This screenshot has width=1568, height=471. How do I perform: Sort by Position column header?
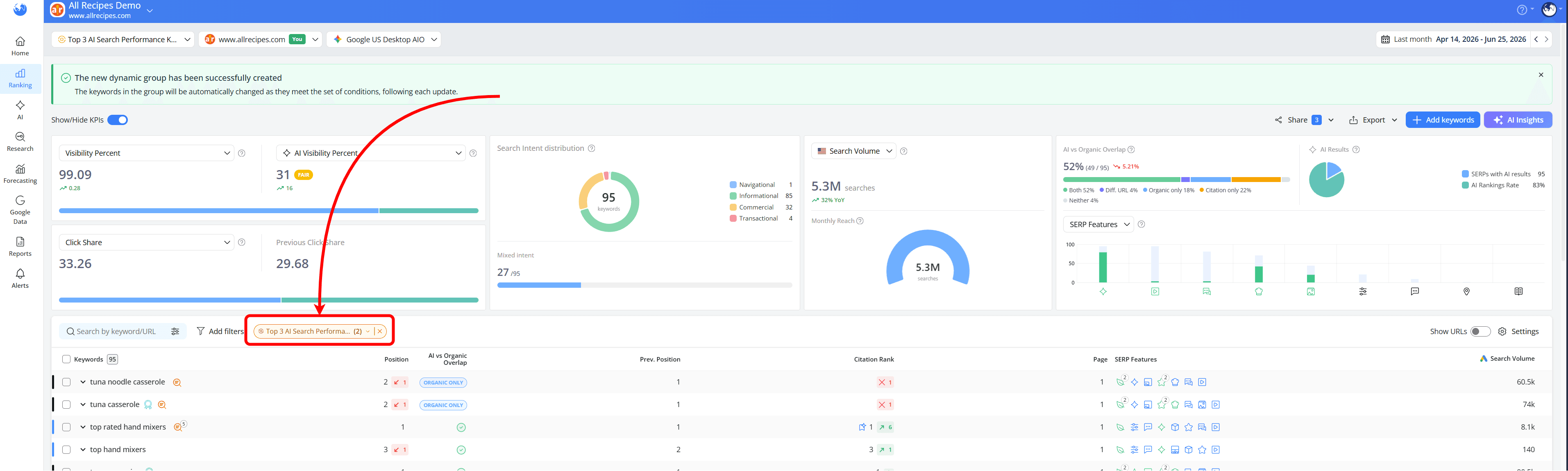[x=396, y=360]
